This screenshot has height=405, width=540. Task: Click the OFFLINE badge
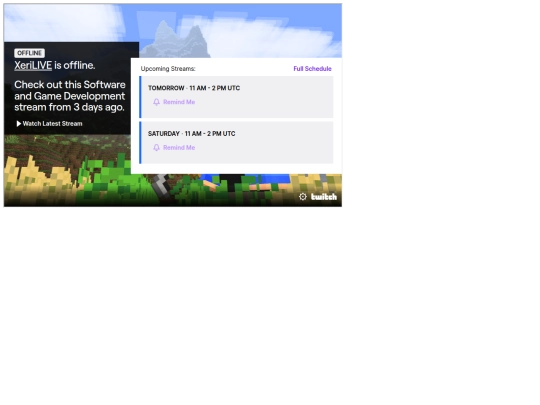click(x=29, y=53)
